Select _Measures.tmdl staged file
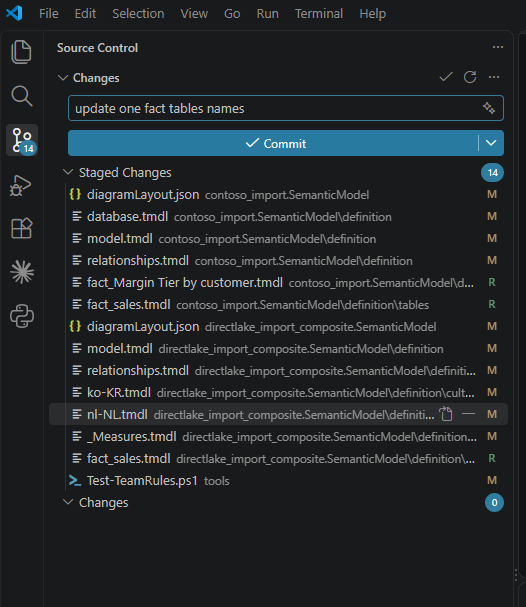The height and width of the screenshot is (607, 526). [x=278, y=436]
